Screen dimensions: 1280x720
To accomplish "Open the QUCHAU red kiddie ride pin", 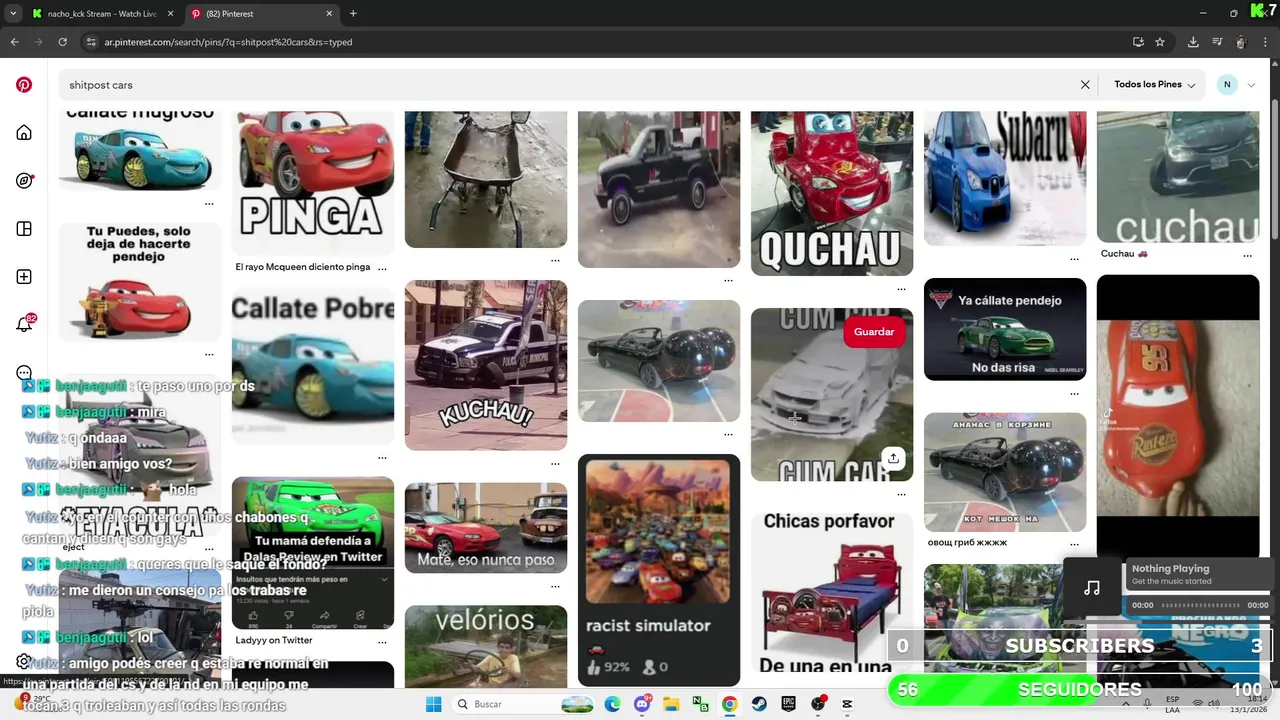I will 832,193.
